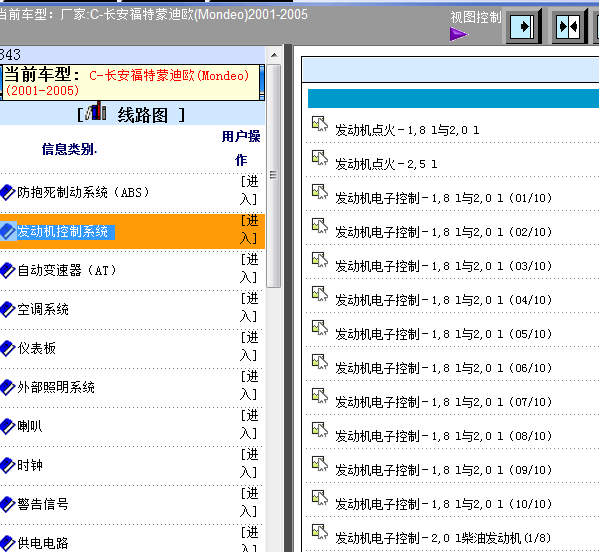Click the purple arrow under 视图控制

click(x=459, y=34)
